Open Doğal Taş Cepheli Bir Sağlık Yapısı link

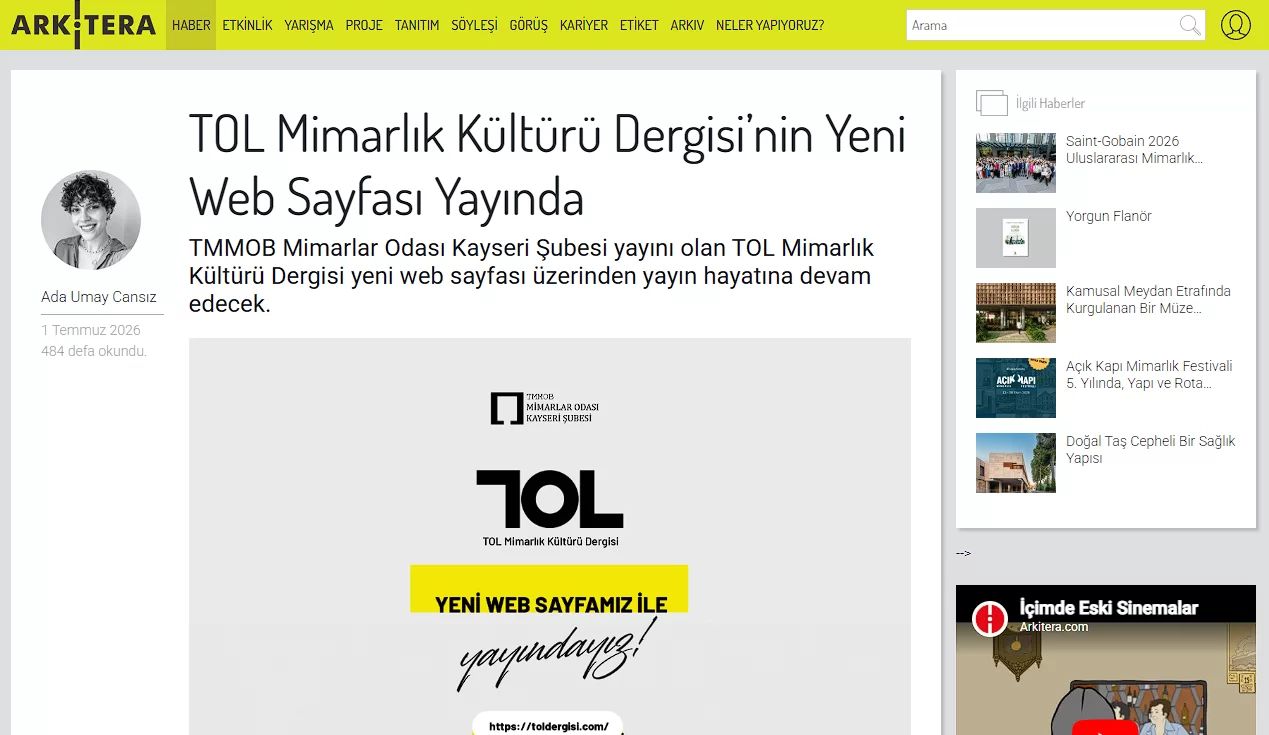click(1150, 450)
